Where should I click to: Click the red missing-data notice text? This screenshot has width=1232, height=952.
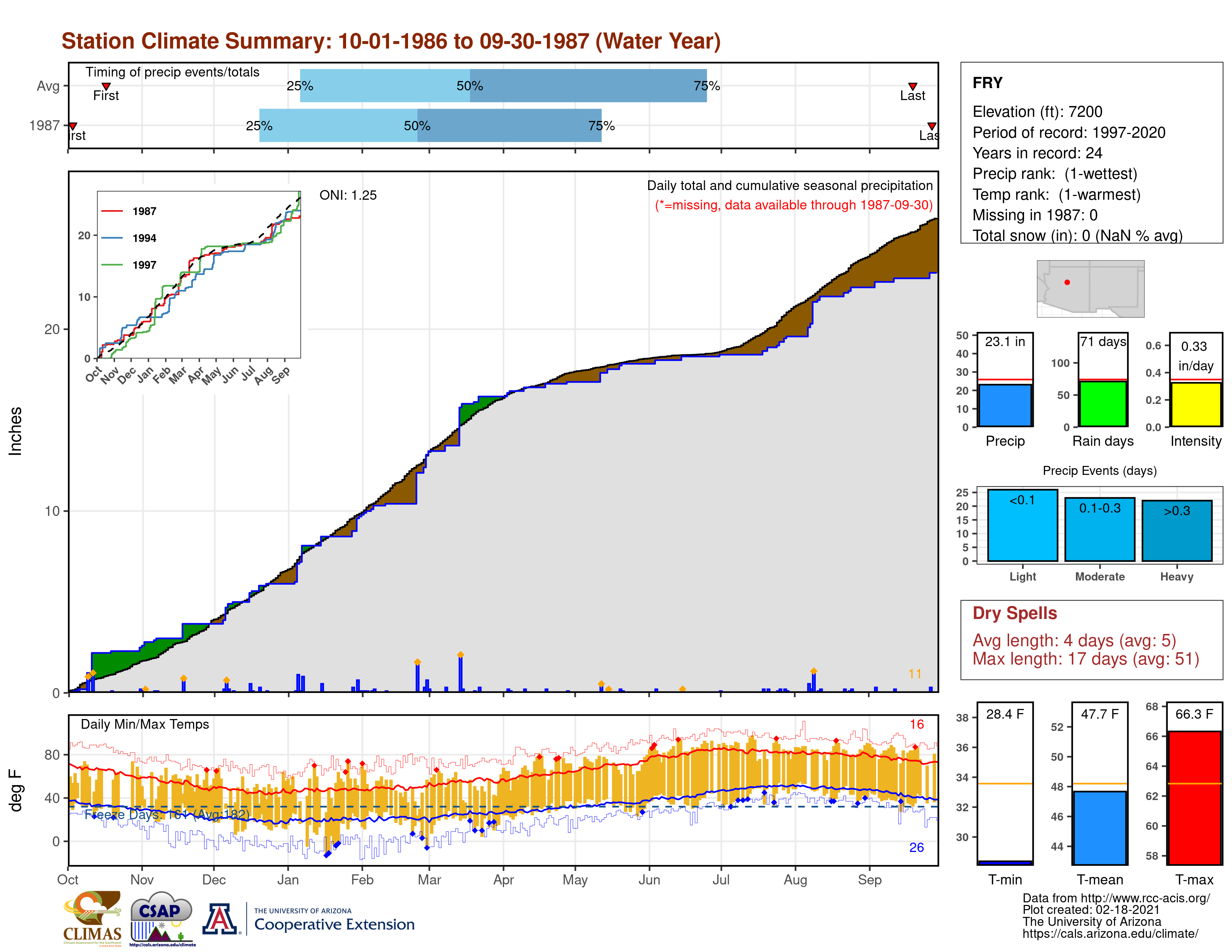click(x=794, y=205)
